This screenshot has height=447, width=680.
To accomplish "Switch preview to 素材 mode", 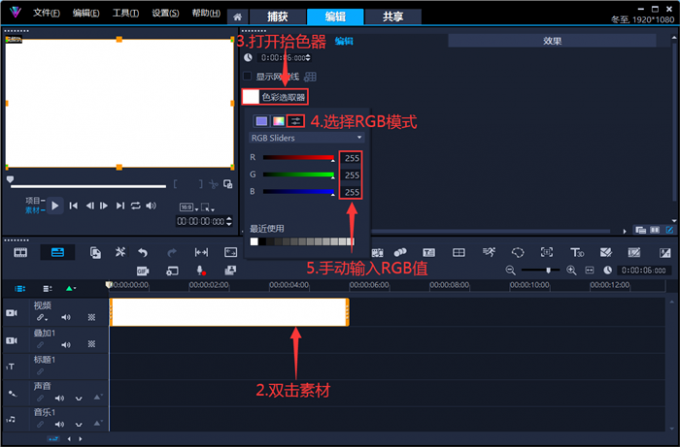I will [35, 210].
